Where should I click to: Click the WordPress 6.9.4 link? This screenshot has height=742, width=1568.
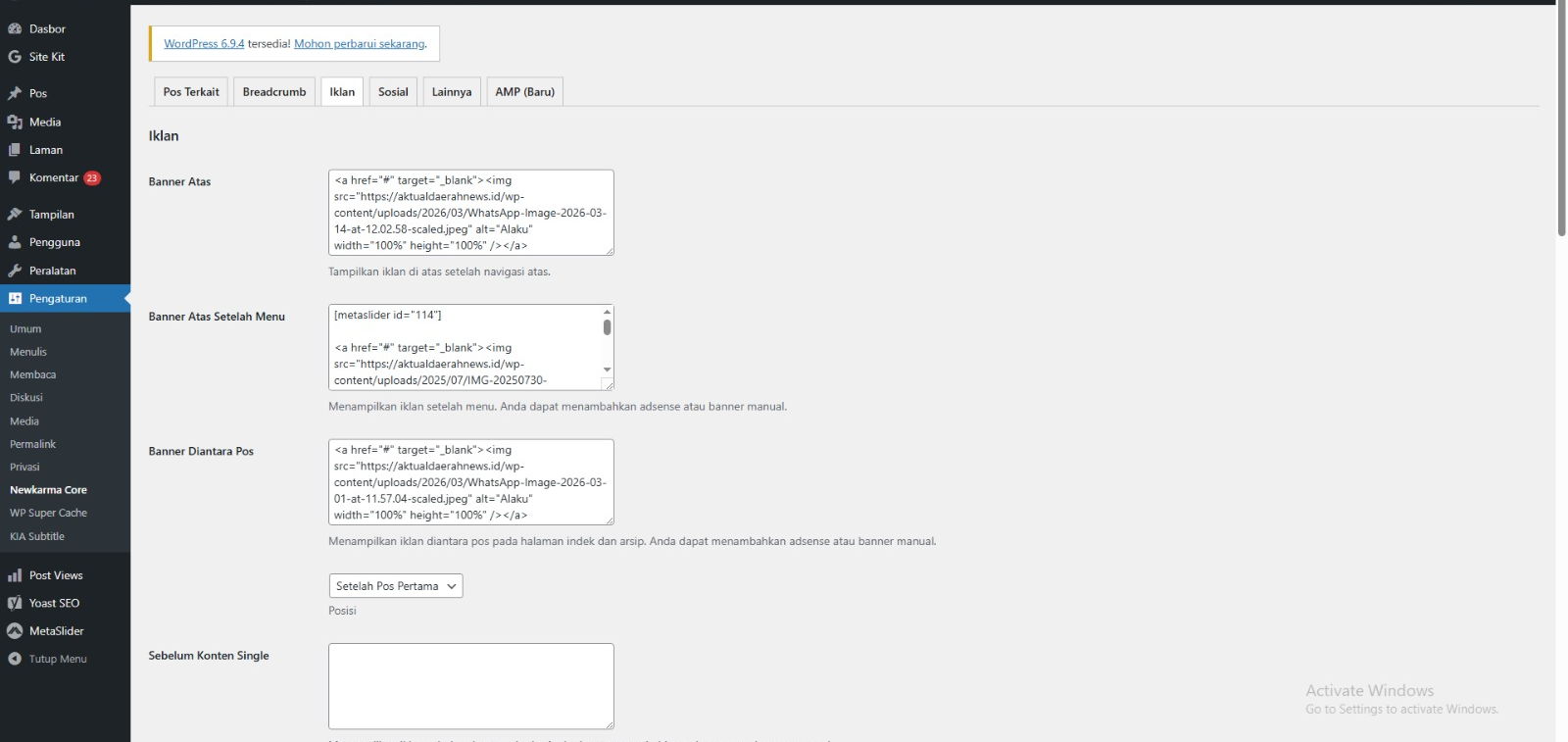204,44
